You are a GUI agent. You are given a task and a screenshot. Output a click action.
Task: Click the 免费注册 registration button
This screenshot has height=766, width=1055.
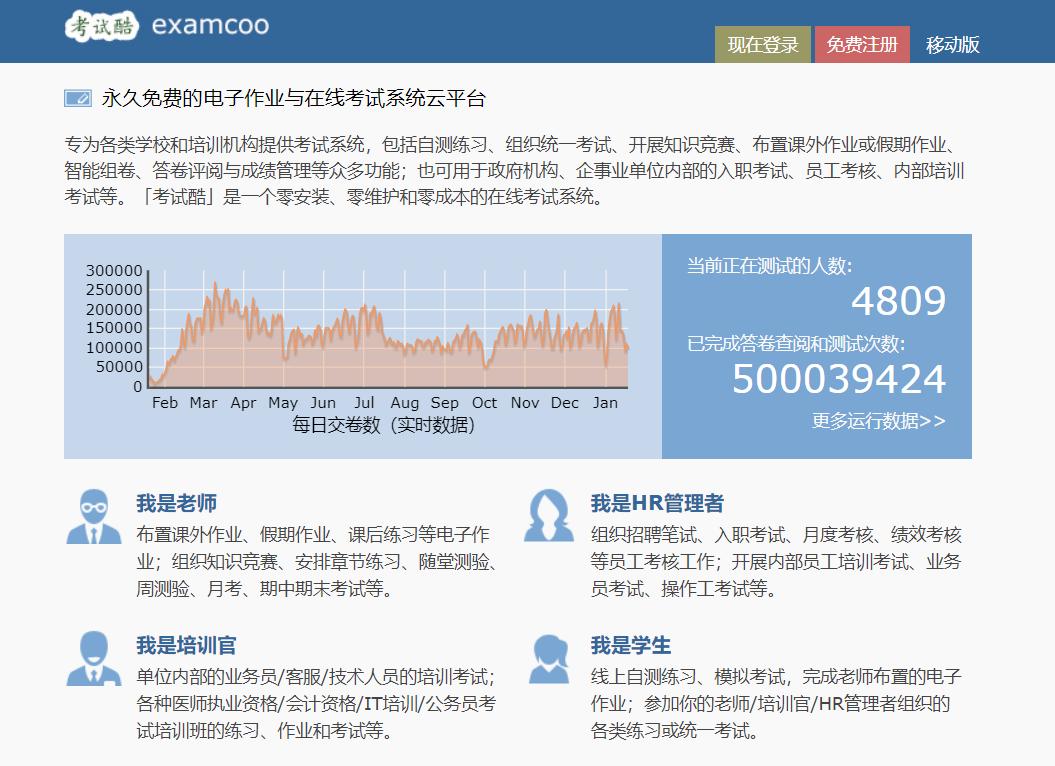864,45
